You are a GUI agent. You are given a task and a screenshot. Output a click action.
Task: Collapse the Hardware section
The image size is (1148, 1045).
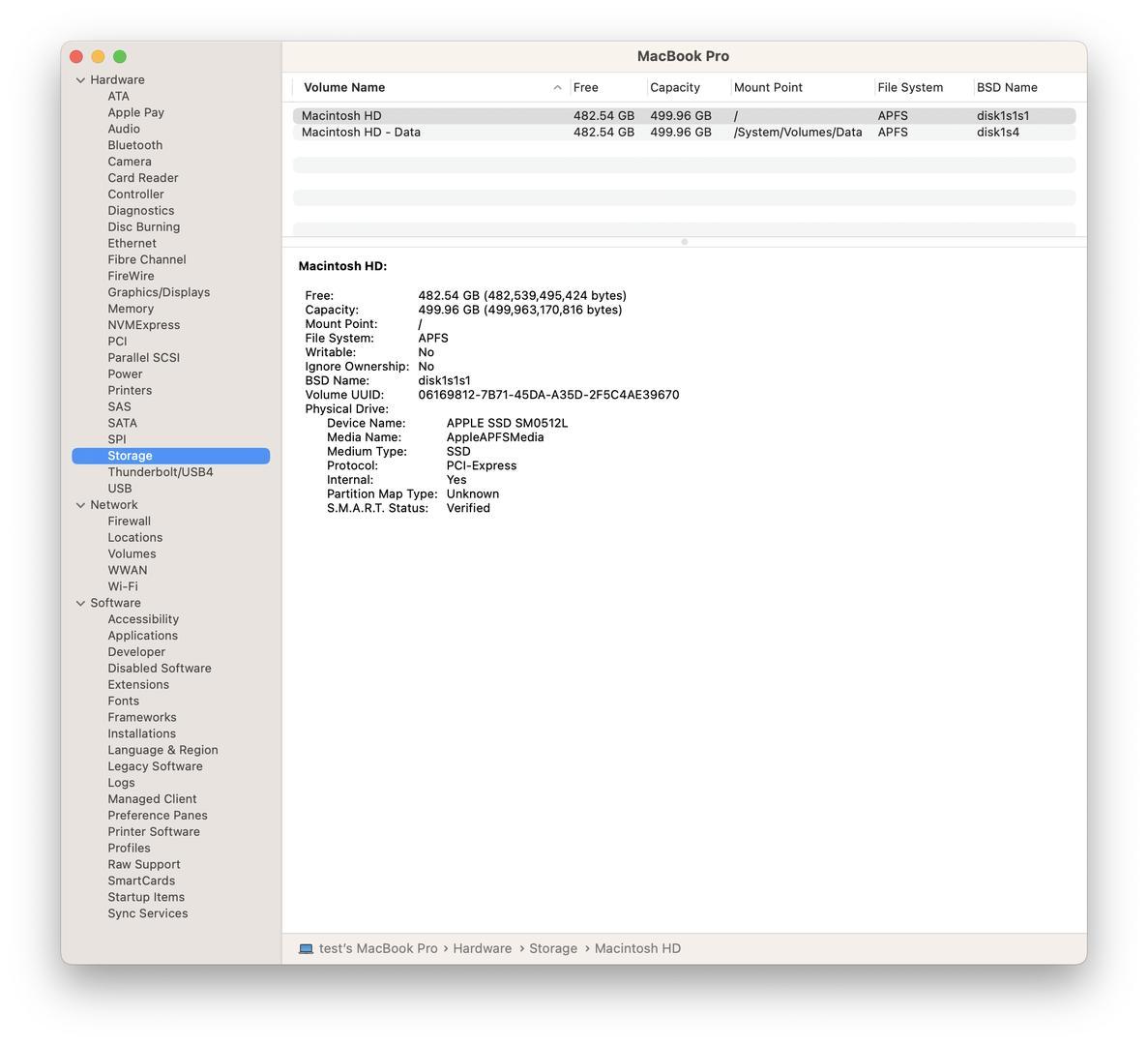[x=80, y=79]
